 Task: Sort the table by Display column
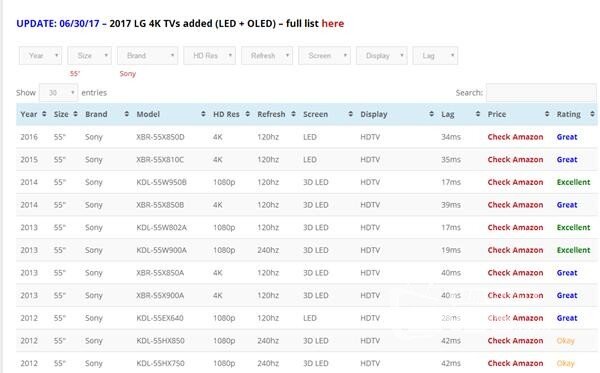coord(397,114)
